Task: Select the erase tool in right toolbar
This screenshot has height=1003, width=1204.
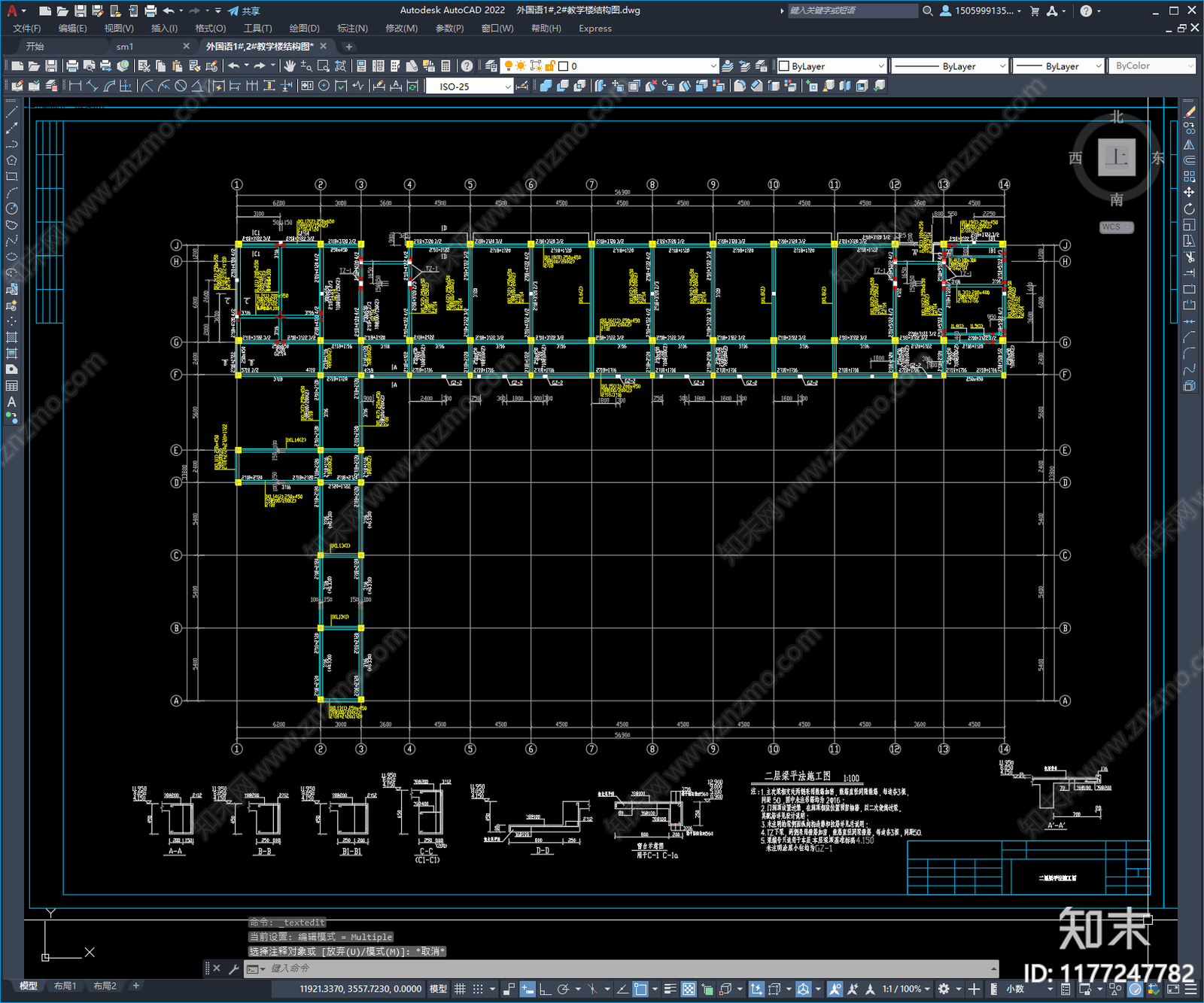Action: (1189, 112)
